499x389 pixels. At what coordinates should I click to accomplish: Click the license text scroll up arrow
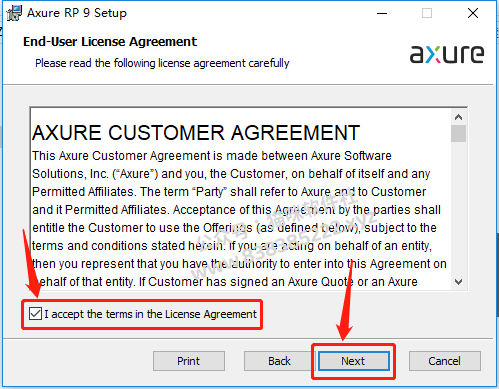coord(458,117)
